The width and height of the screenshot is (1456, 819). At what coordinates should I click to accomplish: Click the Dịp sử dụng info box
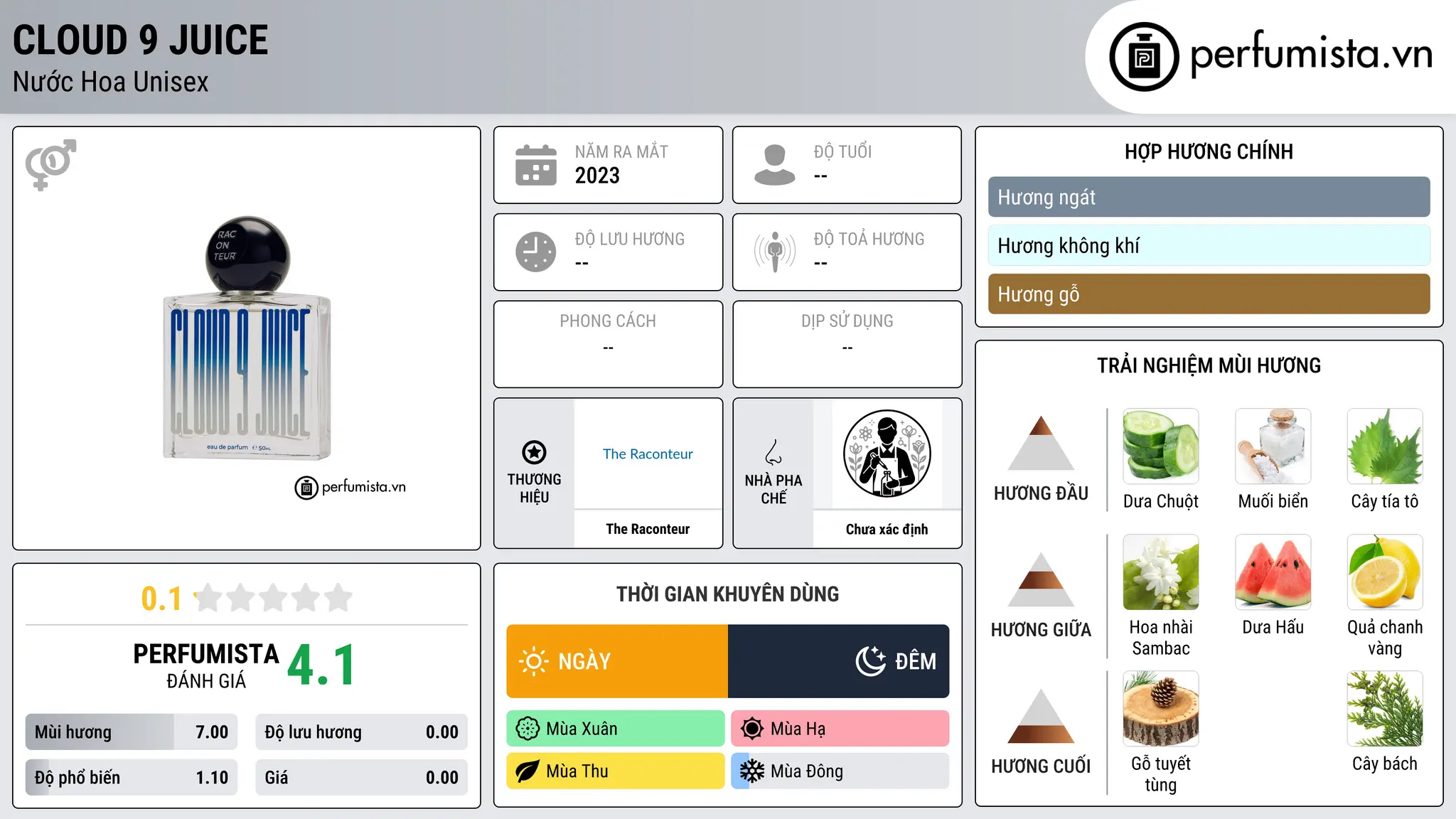pos(847,344)
